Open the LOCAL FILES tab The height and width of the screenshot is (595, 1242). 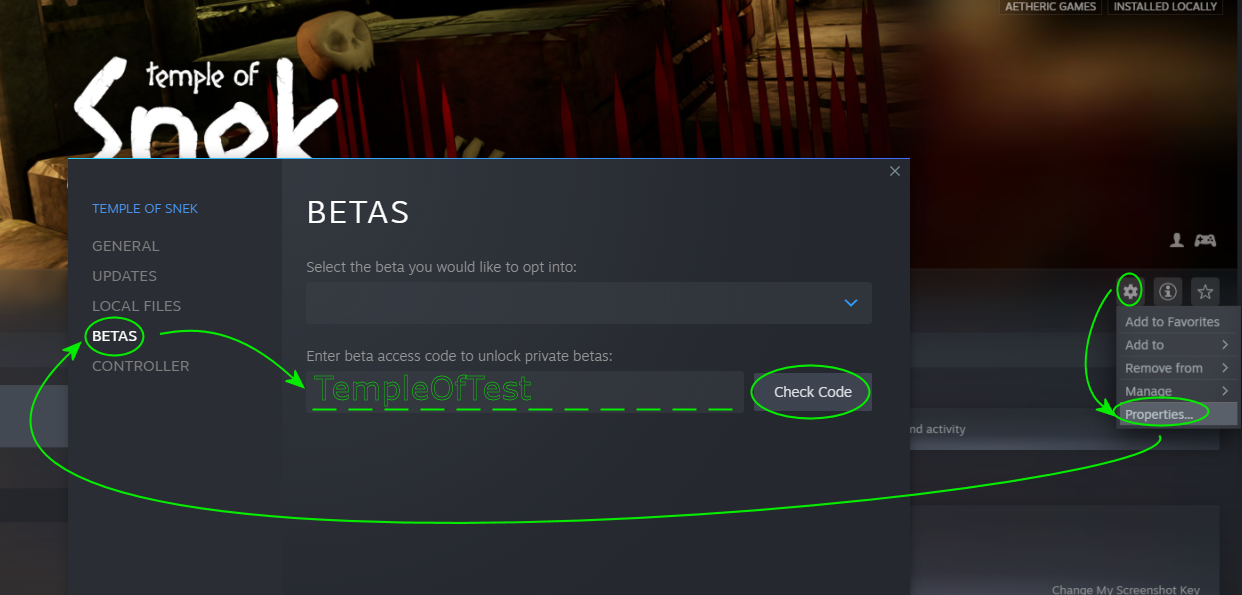point(136,306)
